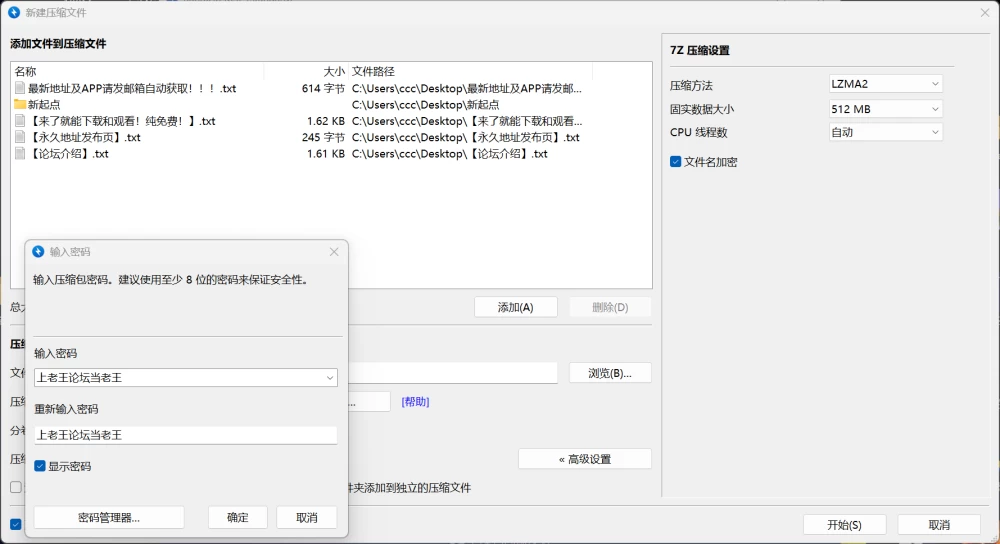The height and width of the screenshot is (544, 1000).
Task: Click the app logo in the 输入密码 dialog title
Action: click(x=38, y=252)
